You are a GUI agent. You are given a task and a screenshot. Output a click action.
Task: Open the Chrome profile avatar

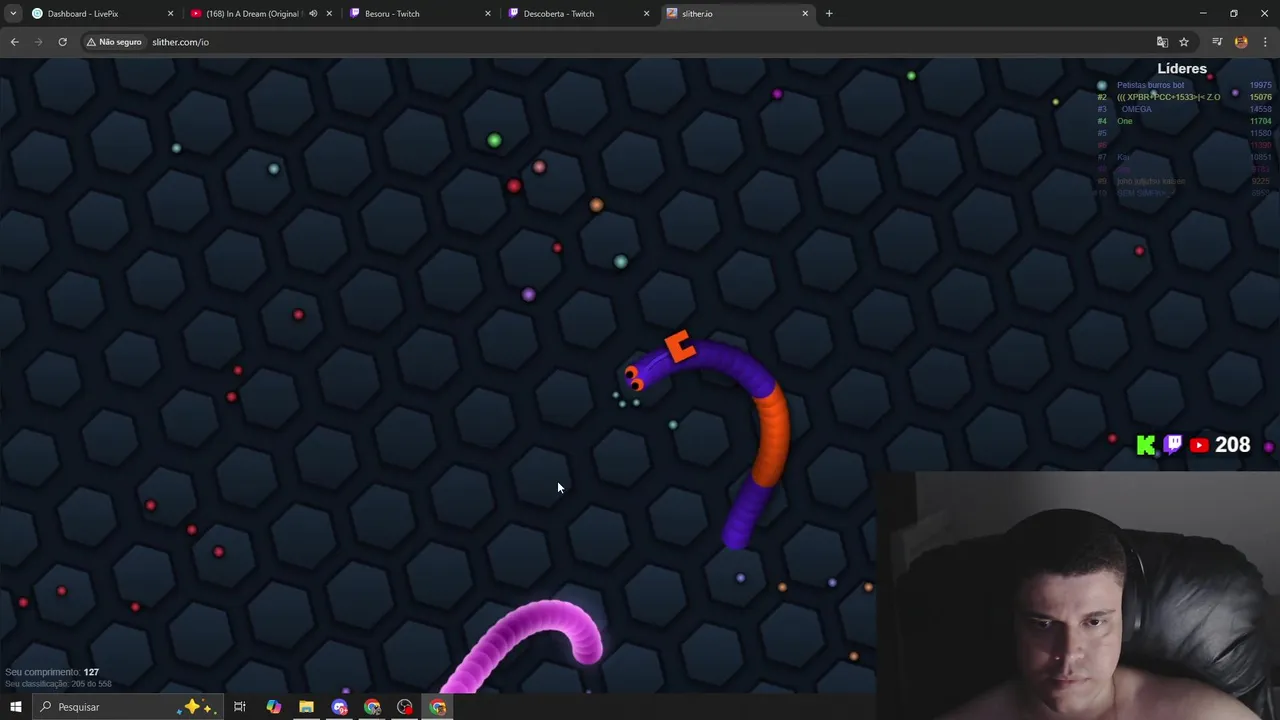tap(1241, 42)
